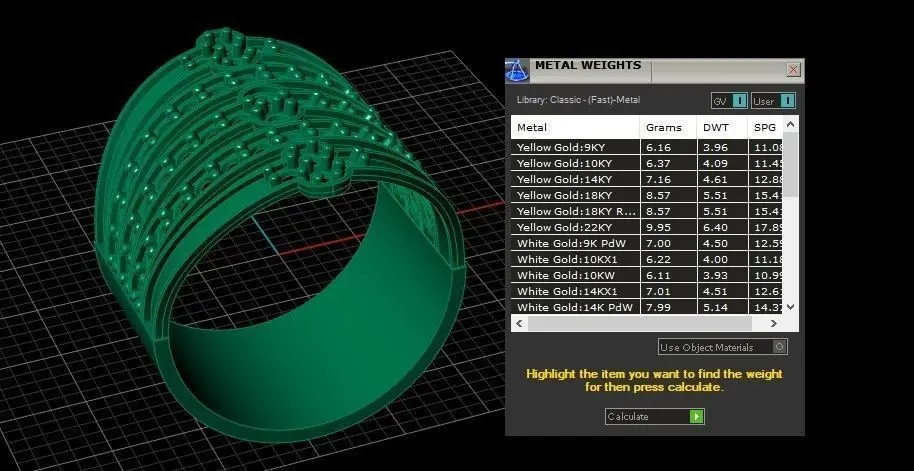Select the Yellow Gold:9KY row
Image resolution: width=914 pixels, height=471 pixels.
[x=647, y=147]
